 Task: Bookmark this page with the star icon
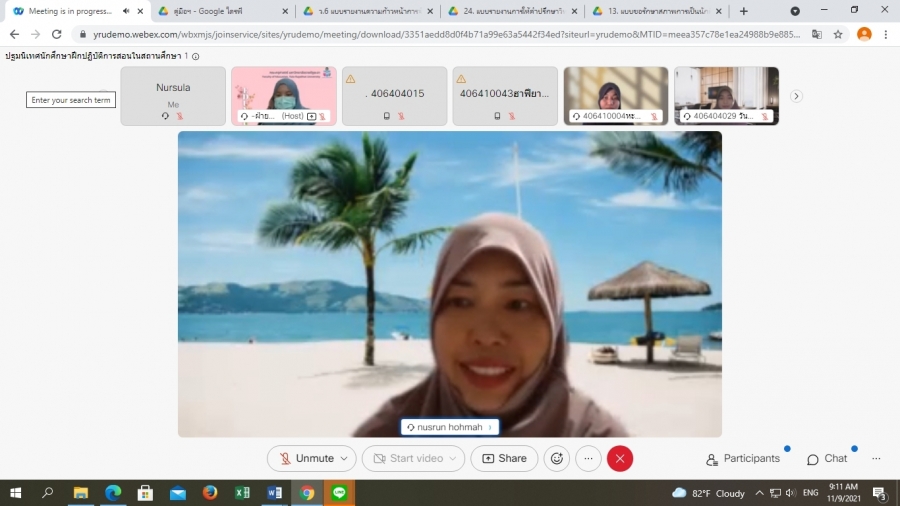838,33
